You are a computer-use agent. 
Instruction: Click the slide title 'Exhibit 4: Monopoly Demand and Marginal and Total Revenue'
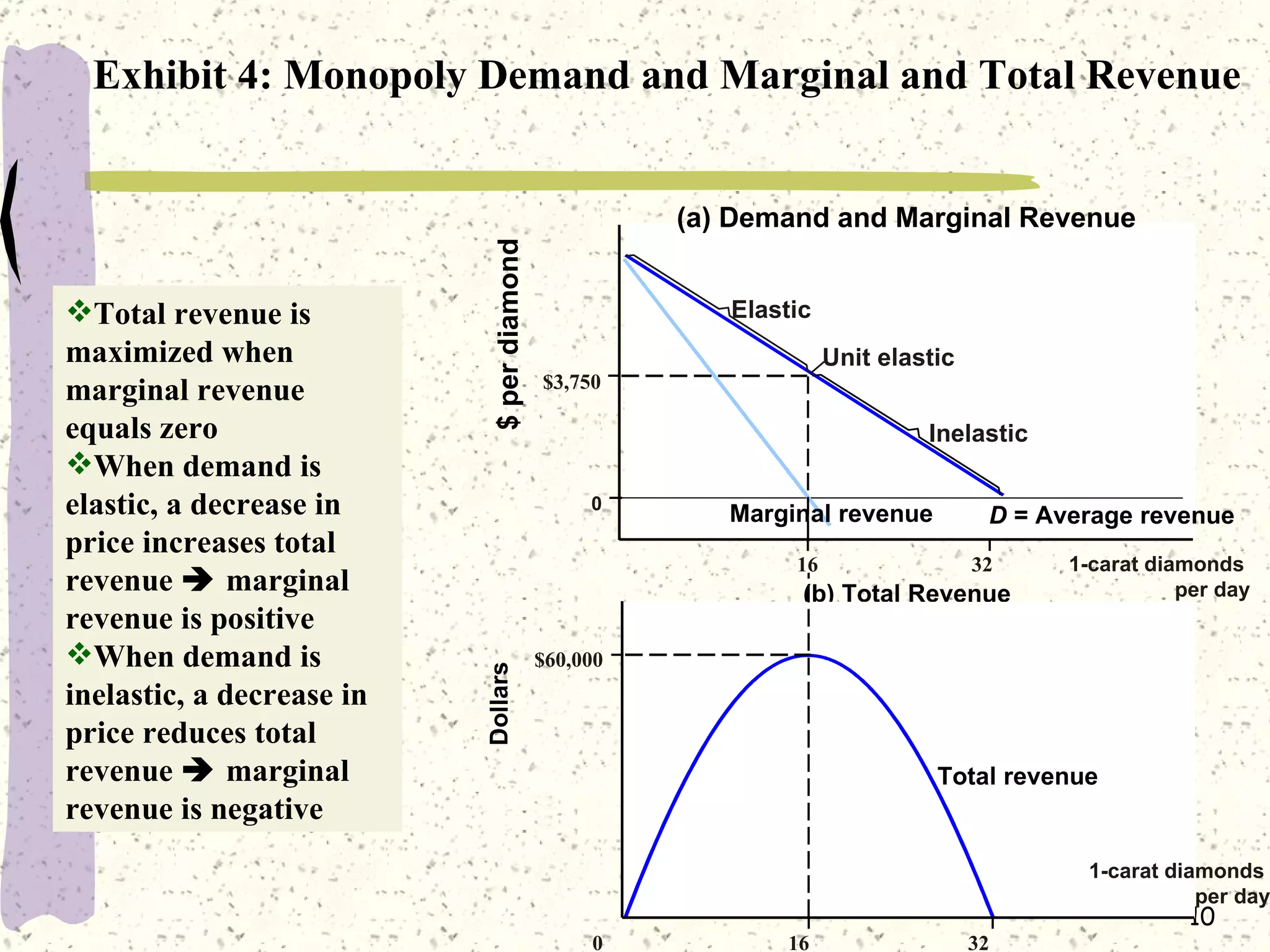point(667,76)
